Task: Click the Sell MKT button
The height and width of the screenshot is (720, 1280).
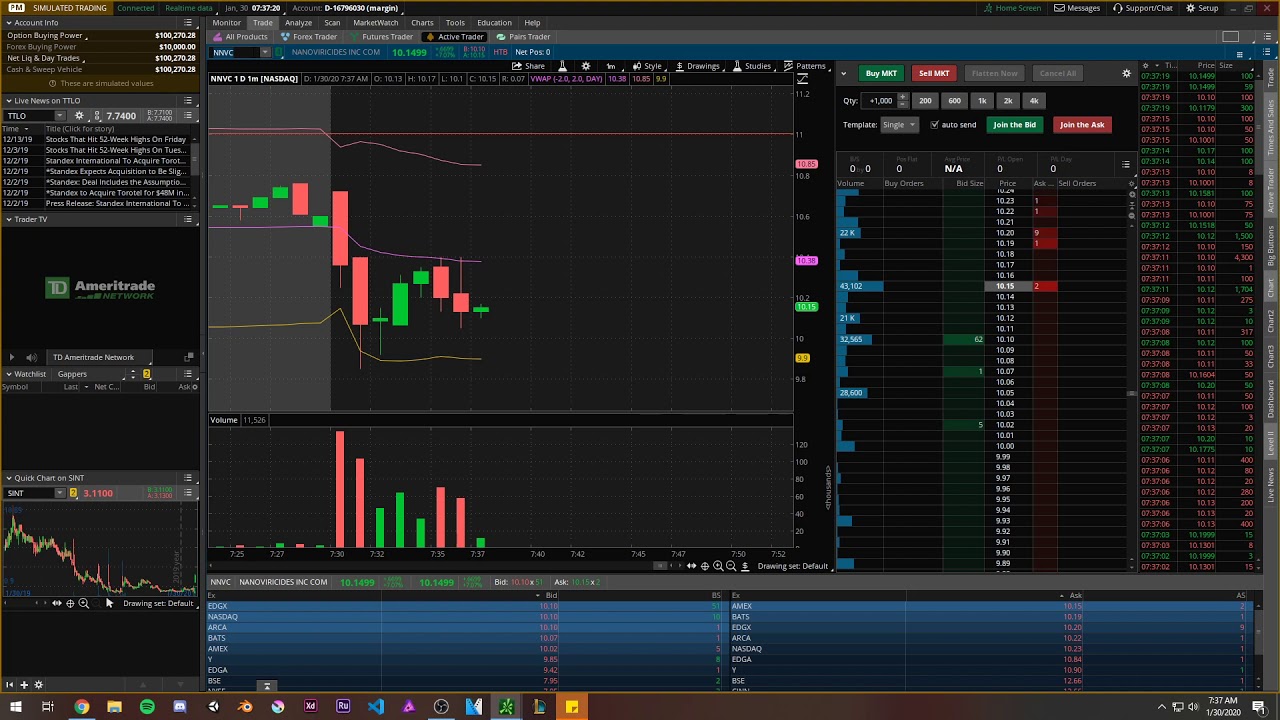Action: click(x=934, y=73)
